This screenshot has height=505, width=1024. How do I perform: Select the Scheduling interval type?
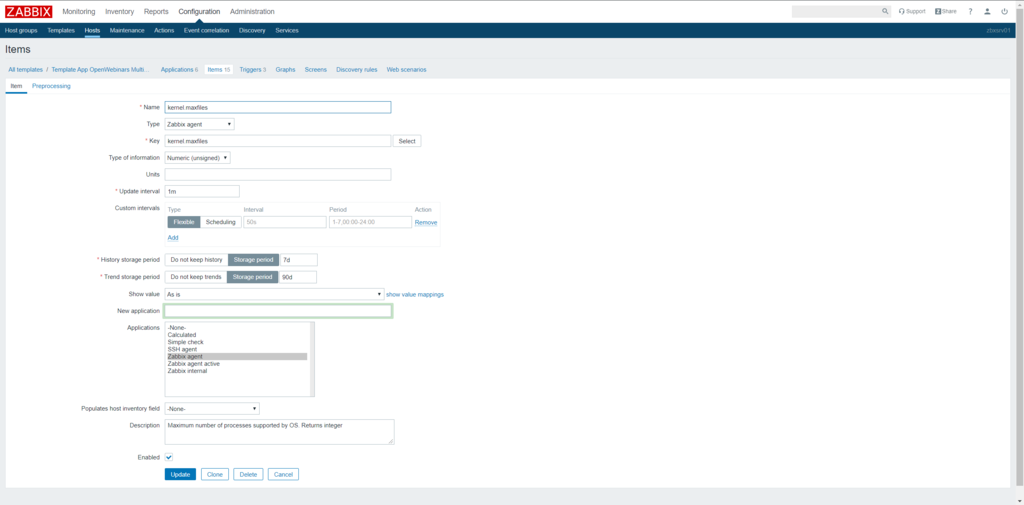220,222
